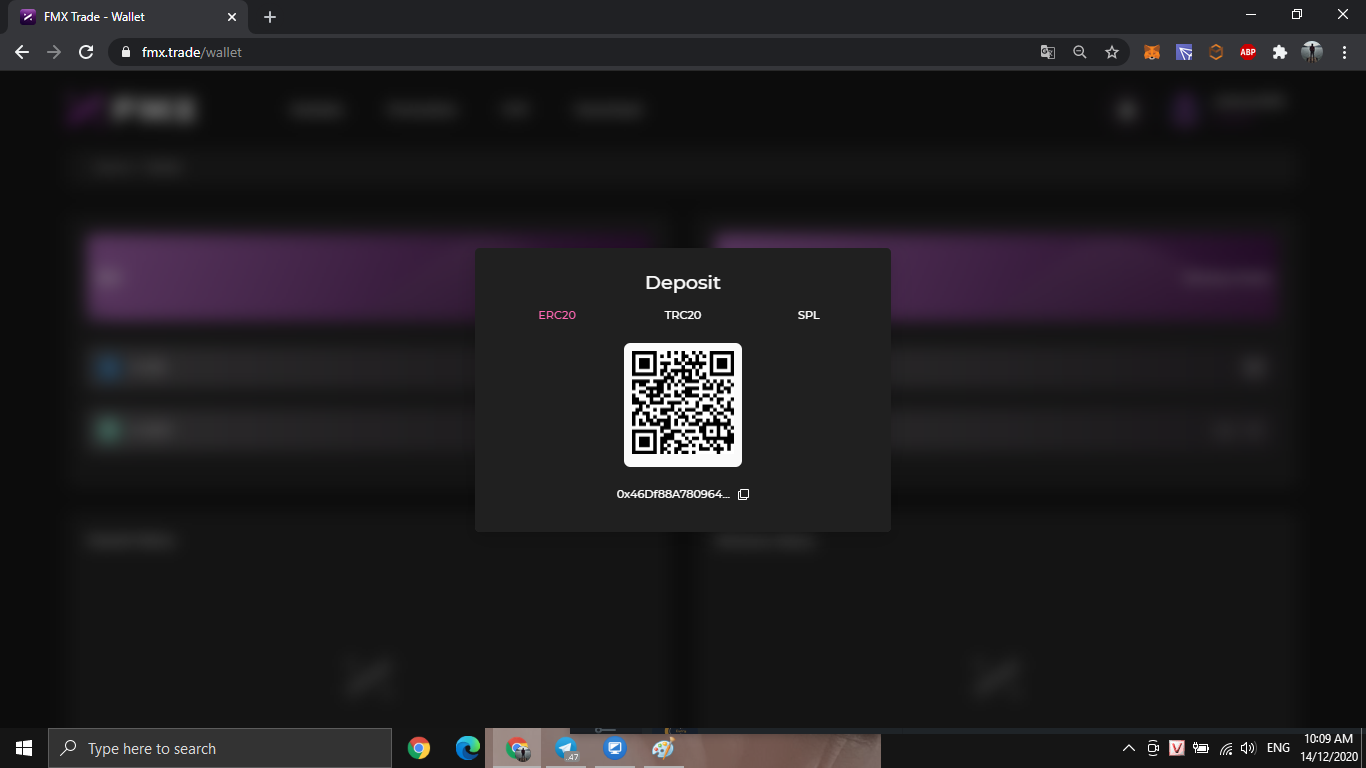
Task: Click the forward navigation arrow
Action: click(54, 52)
